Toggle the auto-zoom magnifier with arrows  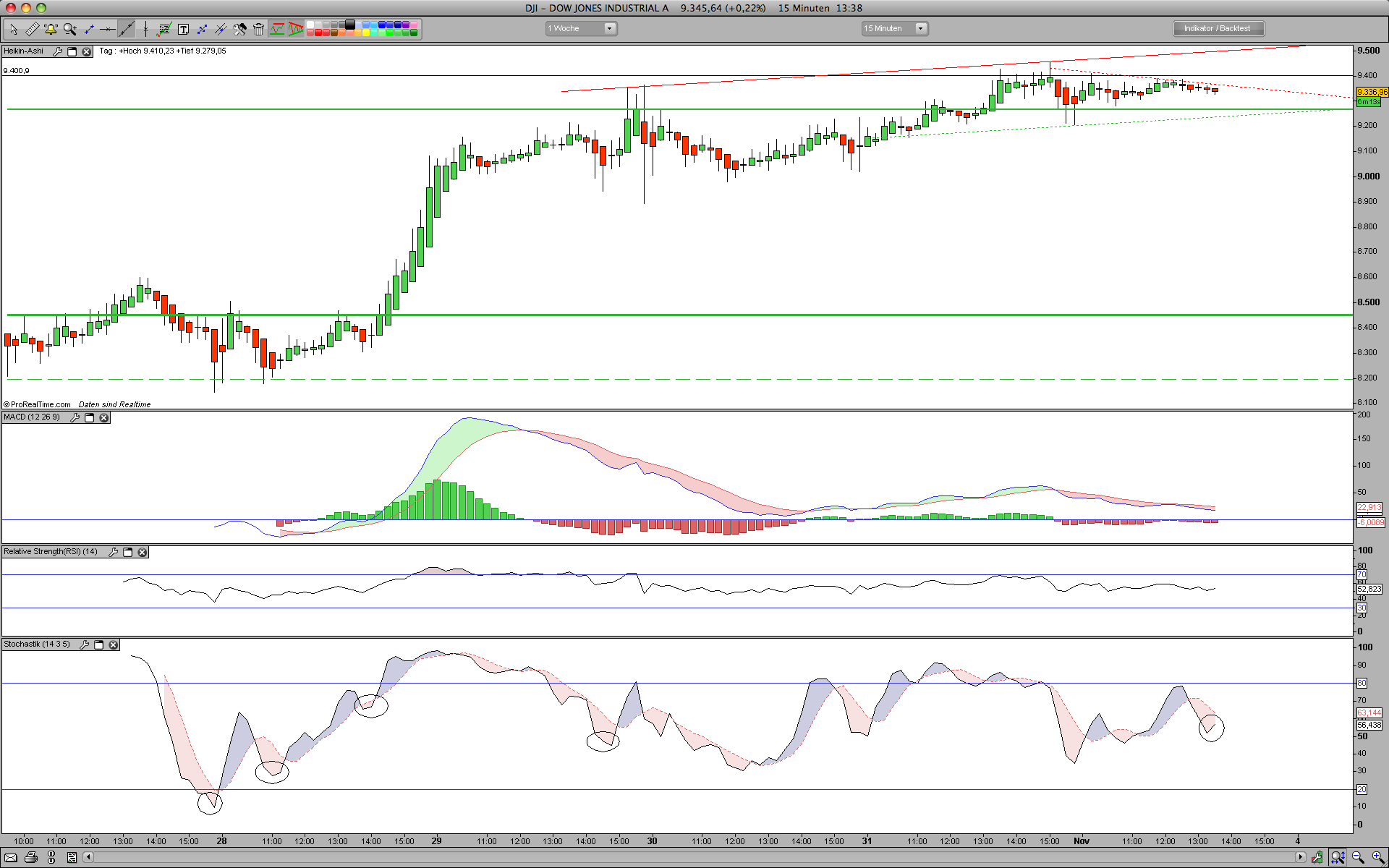pyautogui.click(x=1338, y=857)
